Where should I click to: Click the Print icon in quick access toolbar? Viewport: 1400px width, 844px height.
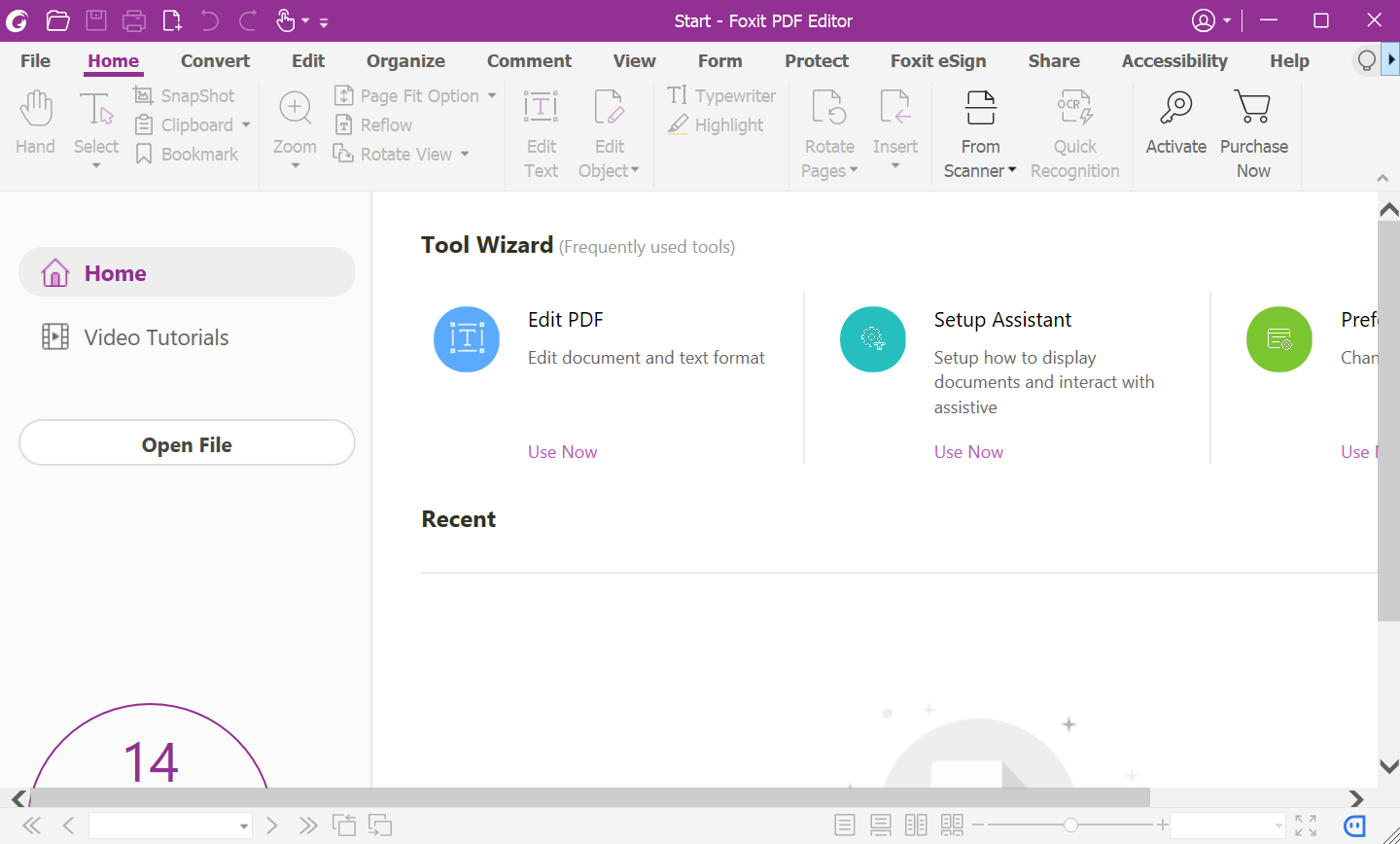click(134, 20)
